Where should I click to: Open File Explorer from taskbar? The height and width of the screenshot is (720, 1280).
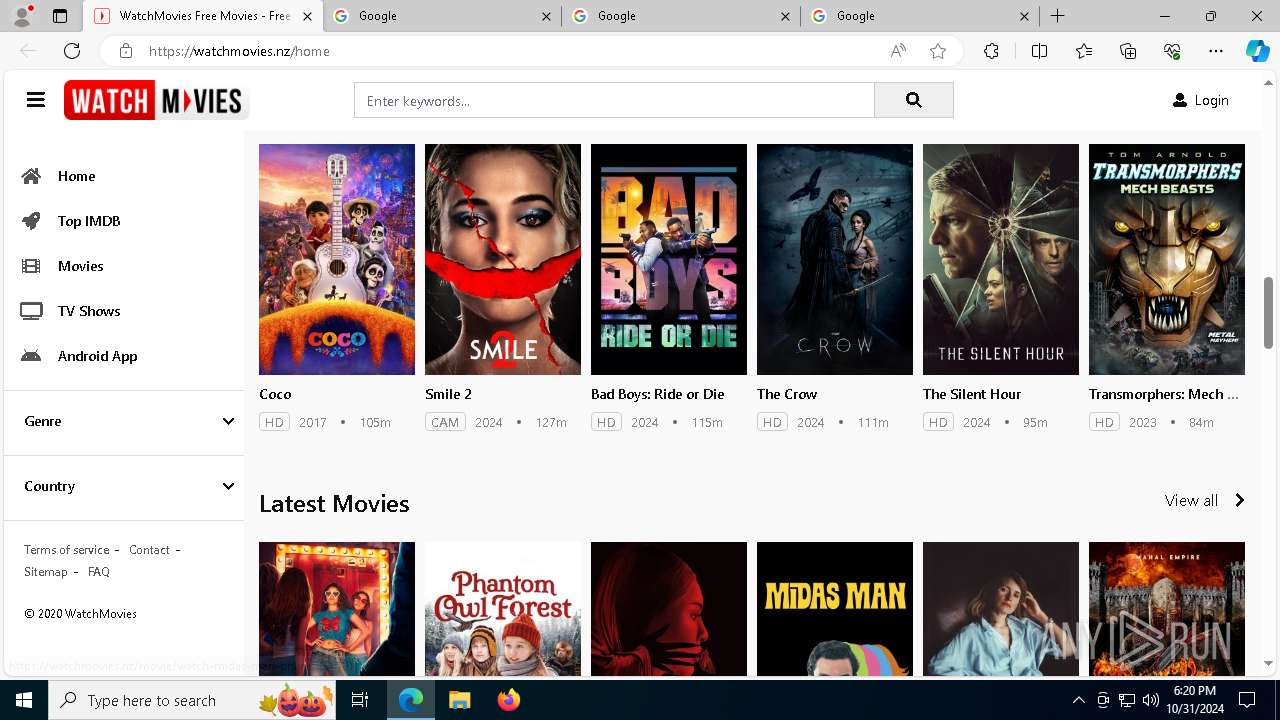pyautogui.click(x=459, y=700)
